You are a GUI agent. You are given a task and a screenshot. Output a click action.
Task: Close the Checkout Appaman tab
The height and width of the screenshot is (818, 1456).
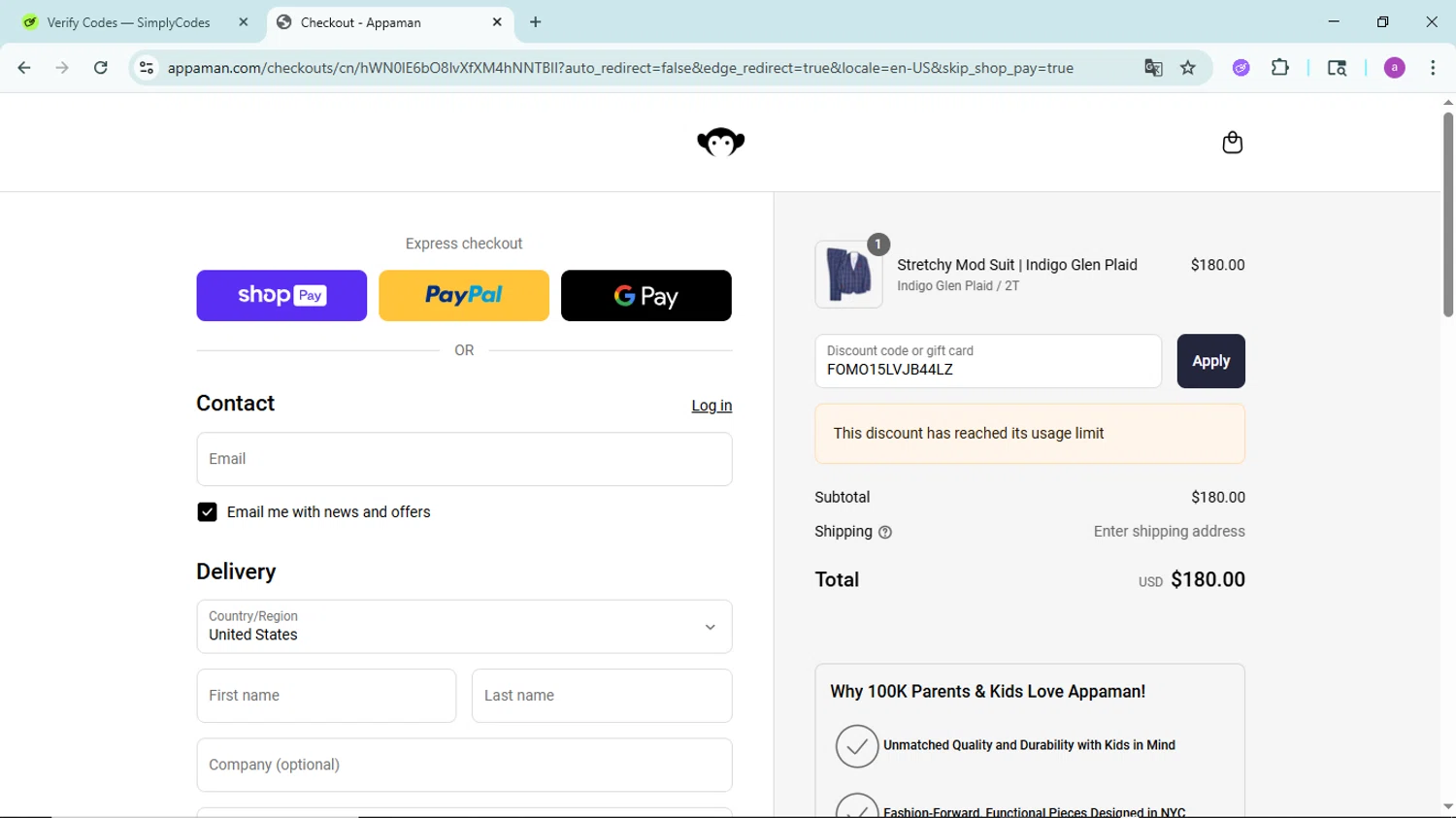click(x=497, y=22)
